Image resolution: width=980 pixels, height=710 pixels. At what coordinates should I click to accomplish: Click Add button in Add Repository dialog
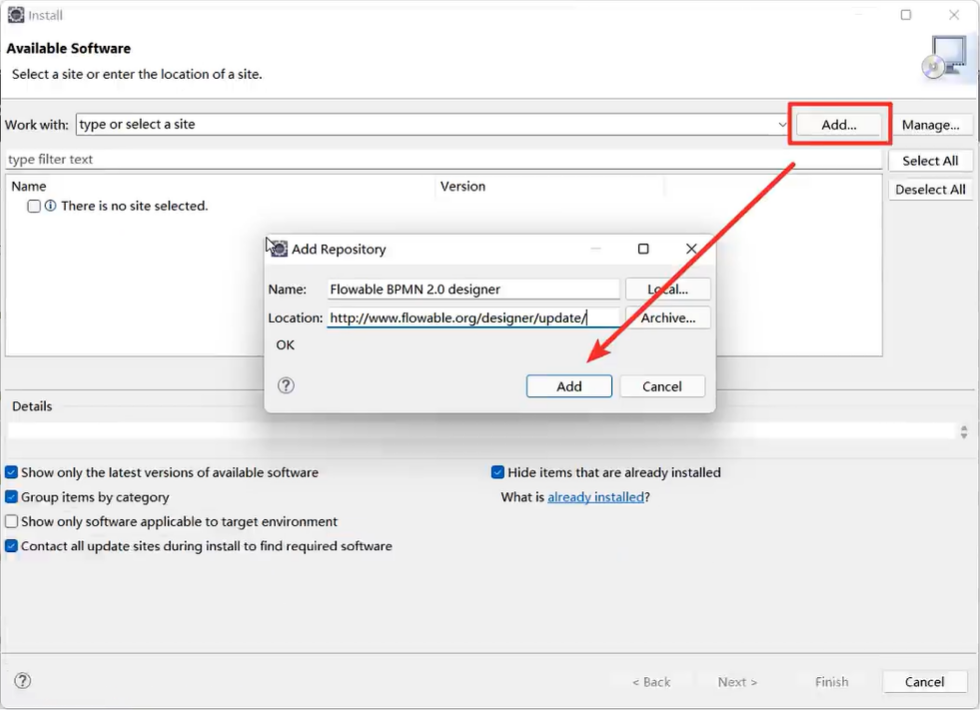569,386
